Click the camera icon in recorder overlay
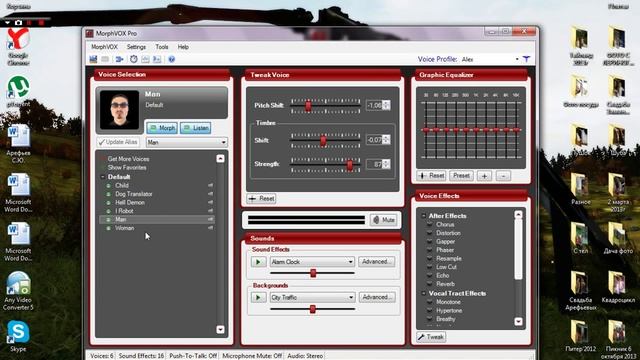This screenshot has height=360, width=640. point(18,22)
